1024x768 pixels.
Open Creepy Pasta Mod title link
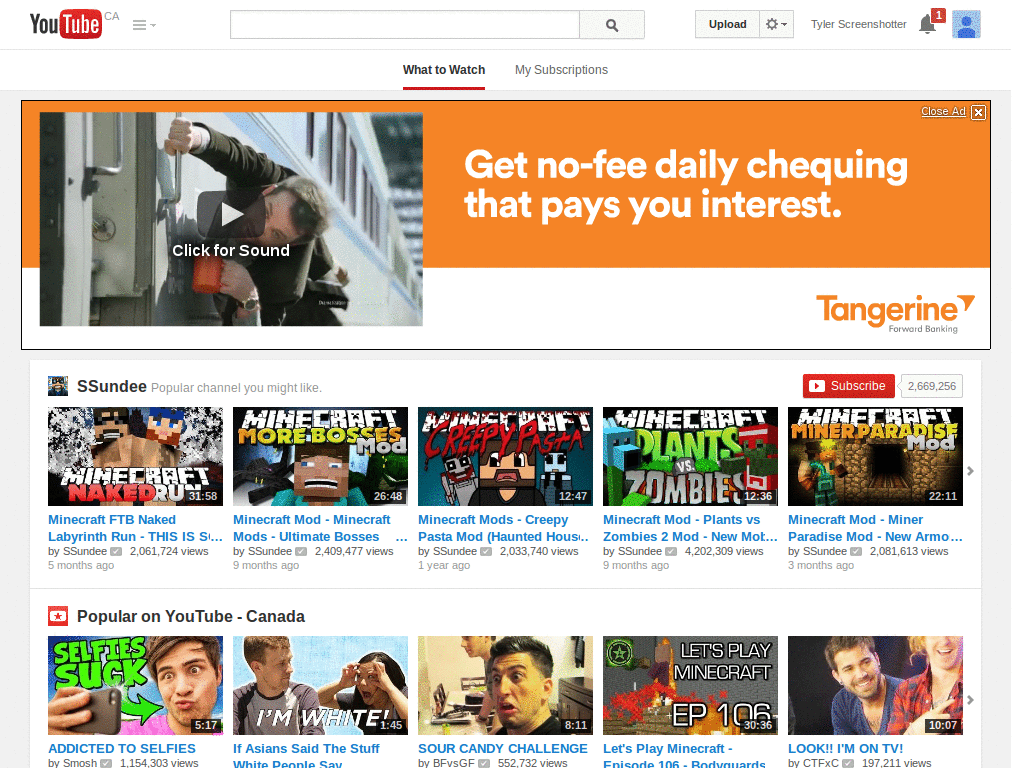tap(504, 528)
